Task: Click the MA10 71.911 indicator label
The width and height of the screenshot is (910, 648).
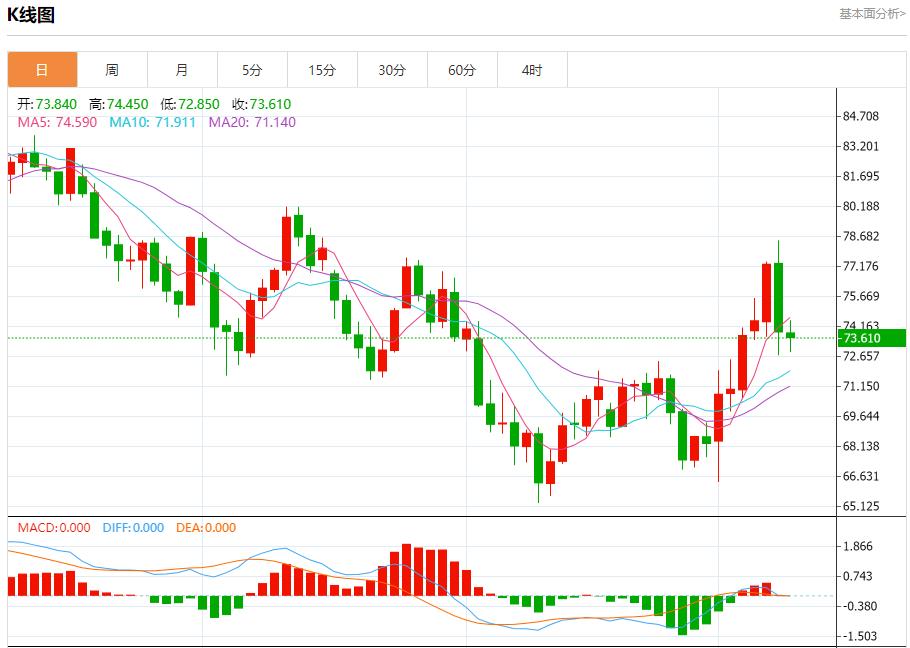Action: point(153,122)
